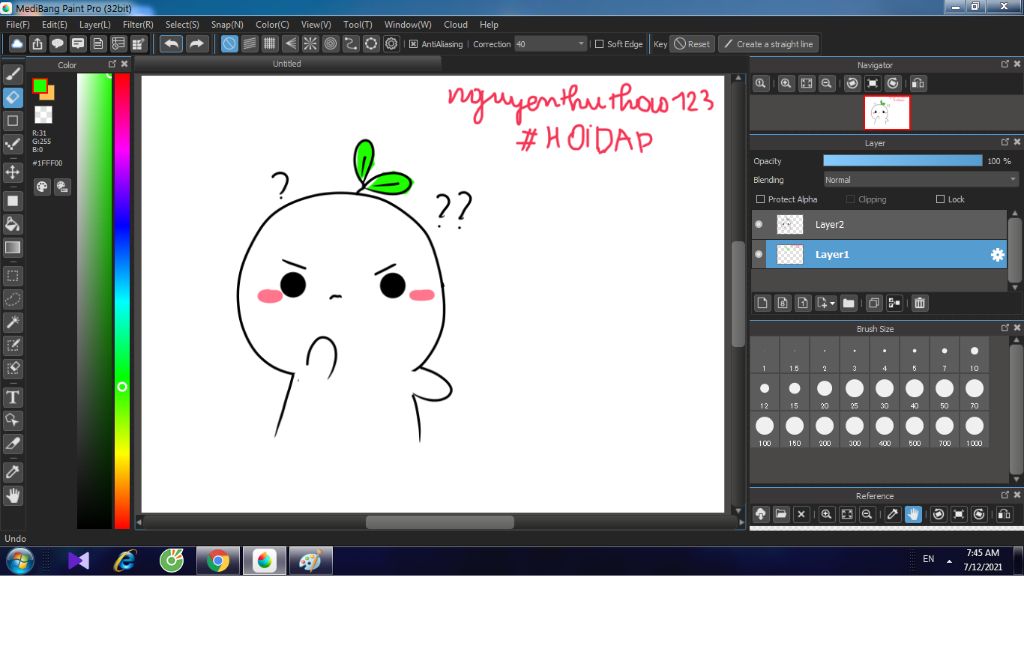The width and height of the screenshot is (1024, 661).
Task: Check the Protect Alpha option
Action: (760, 199)
